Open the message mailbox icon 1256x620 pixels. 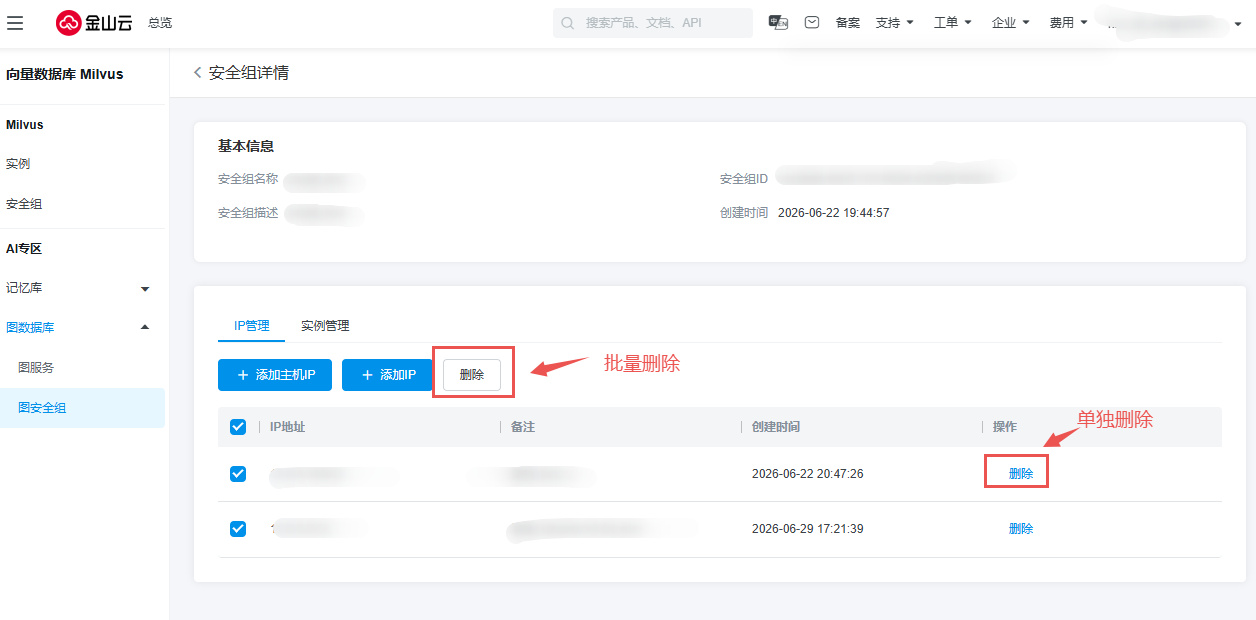pyautogui.click(x=812, y=22)
